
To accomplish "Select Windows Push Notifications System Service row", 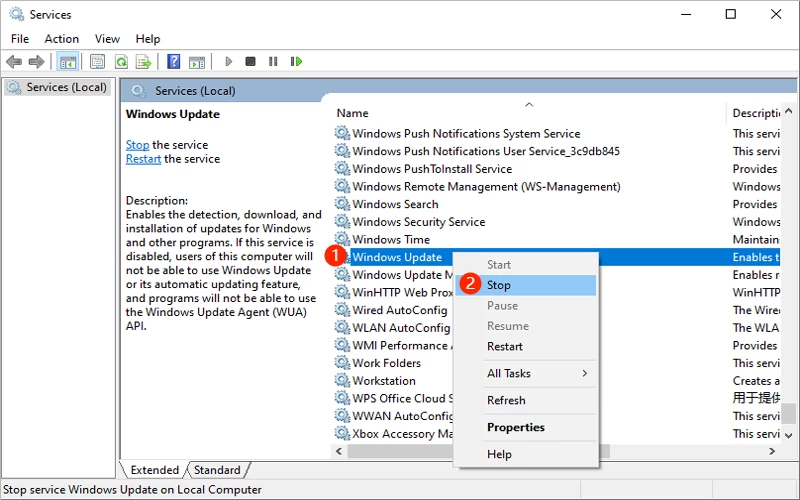I will (557, 133).
